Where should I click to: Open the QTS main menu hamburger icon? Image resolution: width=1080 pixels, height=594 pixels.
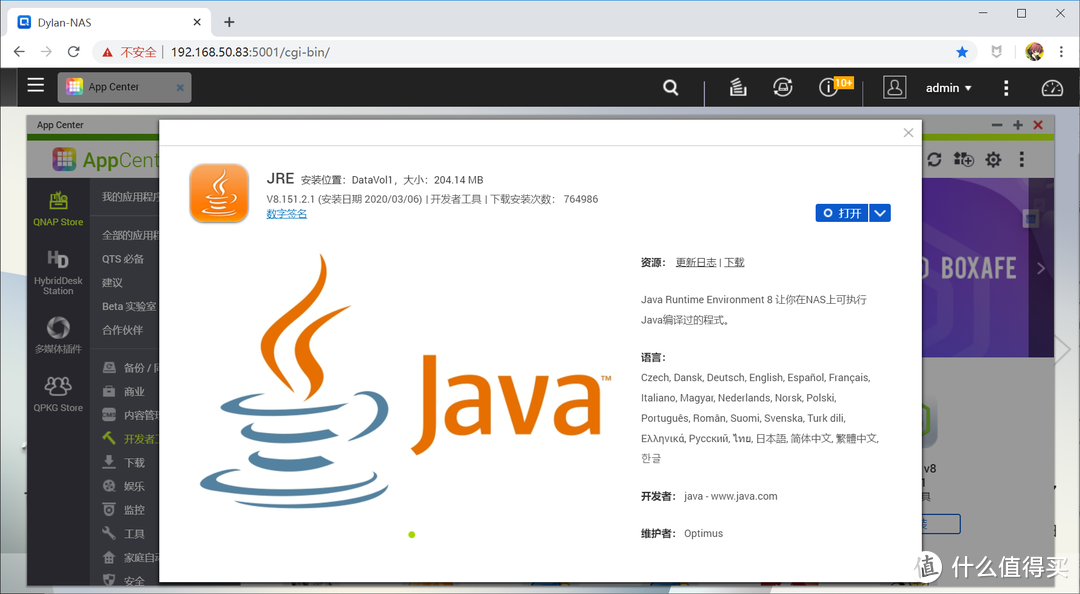(x=36, y=85)
